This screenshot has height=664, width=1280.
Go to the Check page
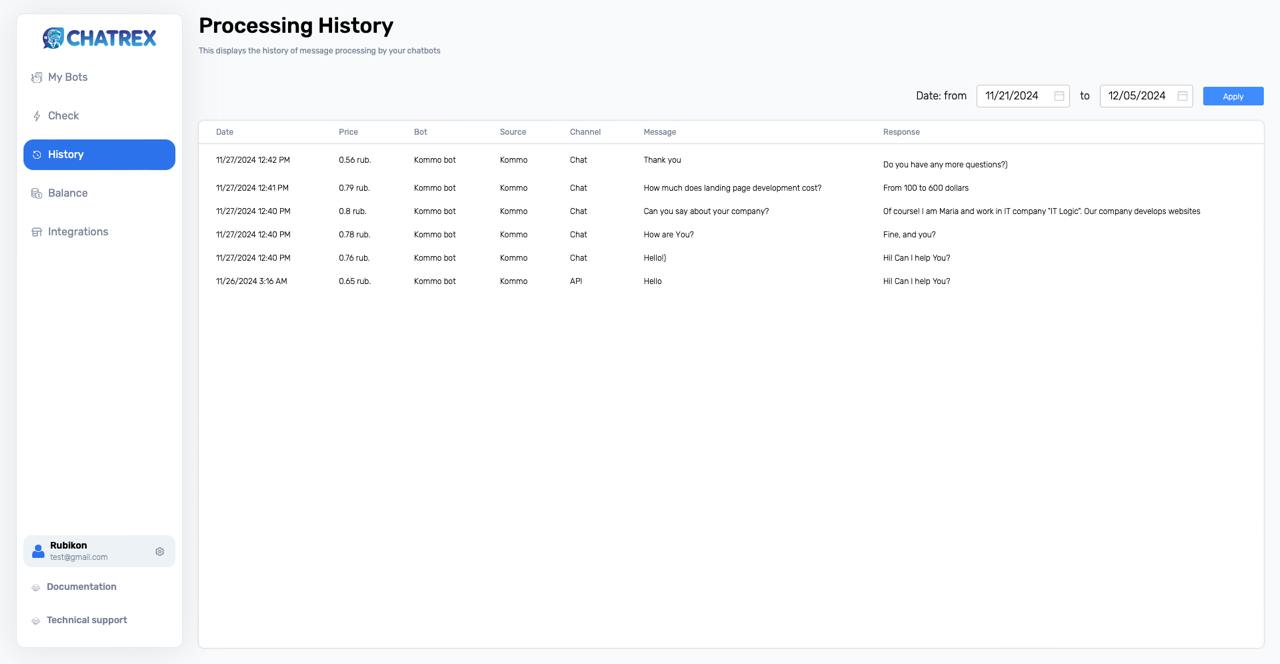tap(99, 116)
